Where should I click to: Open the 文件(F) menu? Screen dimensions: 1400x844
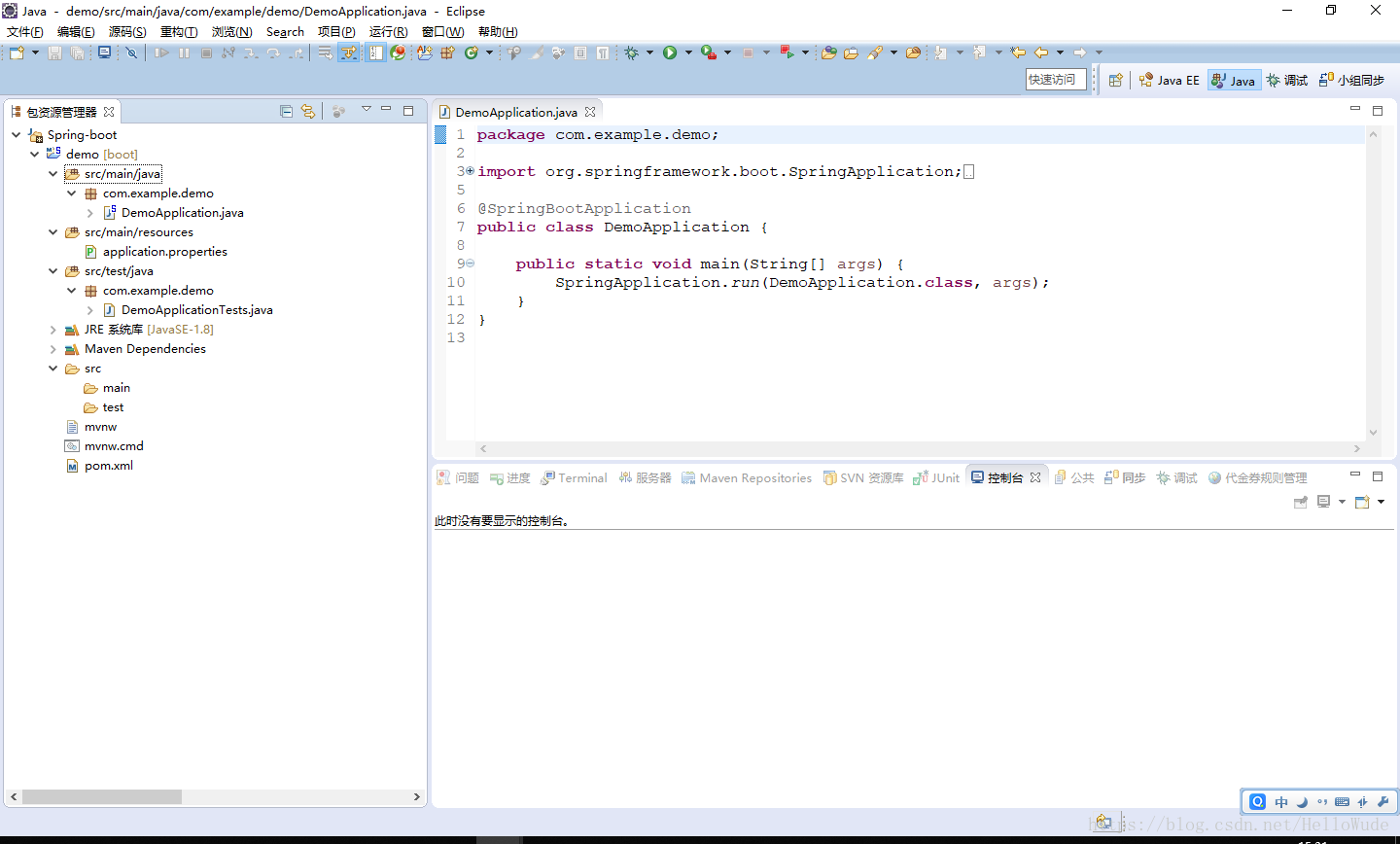[24, 32]
